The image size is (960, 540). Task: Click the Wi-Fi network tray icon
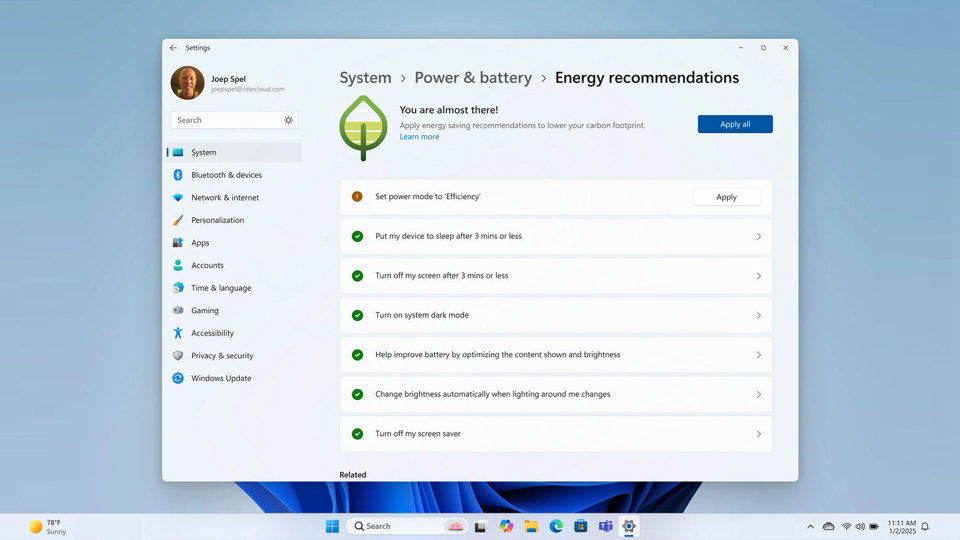coord(846,527)
